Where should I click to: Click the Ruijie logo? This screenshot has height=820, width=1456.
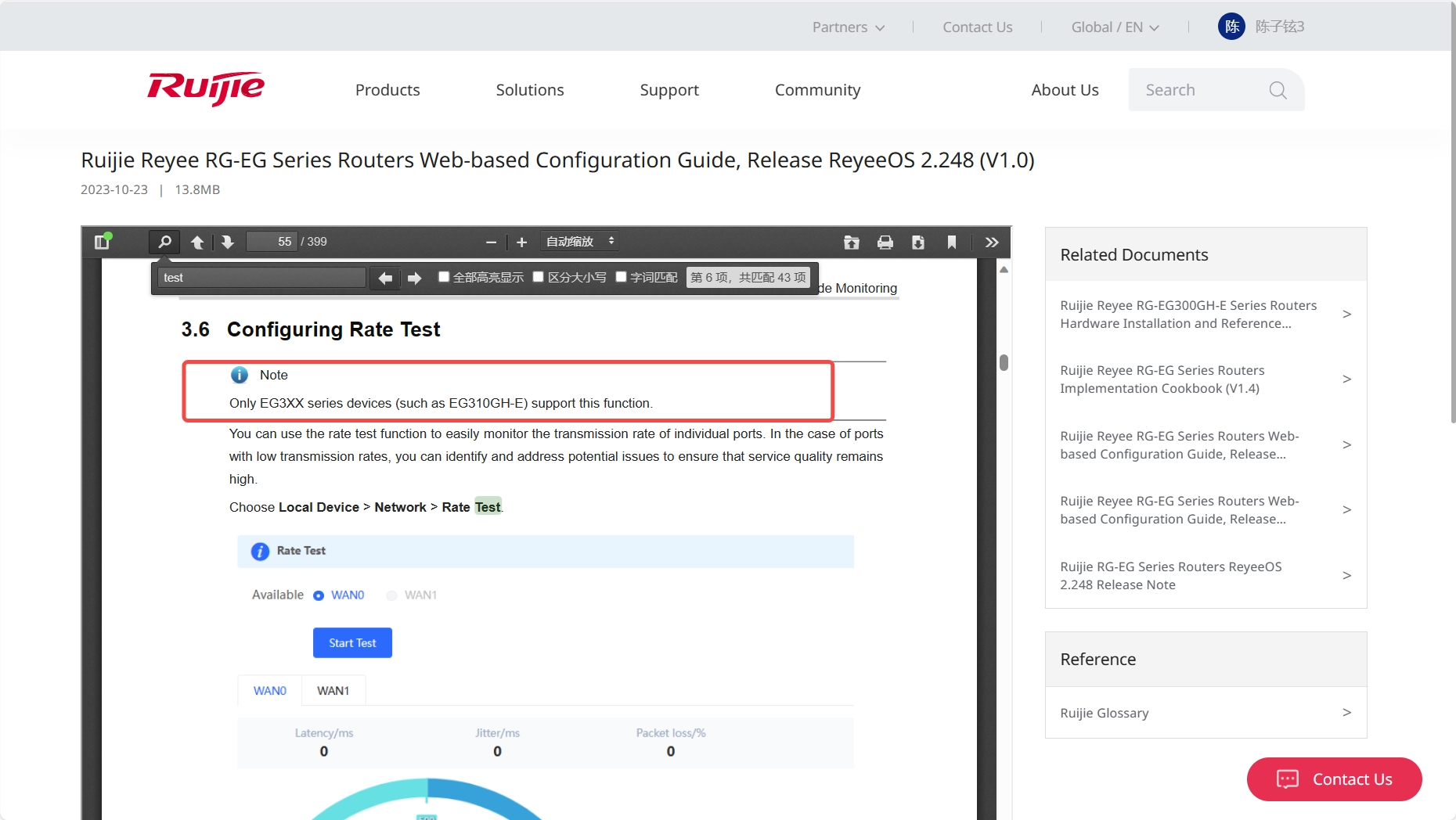point(206,88)
